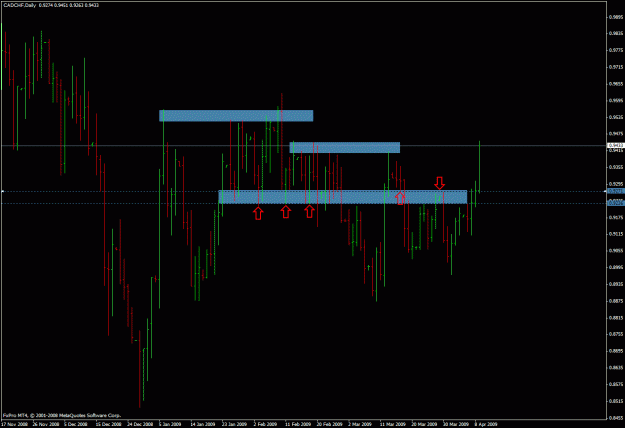Click the 0.9655 price axis label
625x428 pixels.
[x=616, y=84]
